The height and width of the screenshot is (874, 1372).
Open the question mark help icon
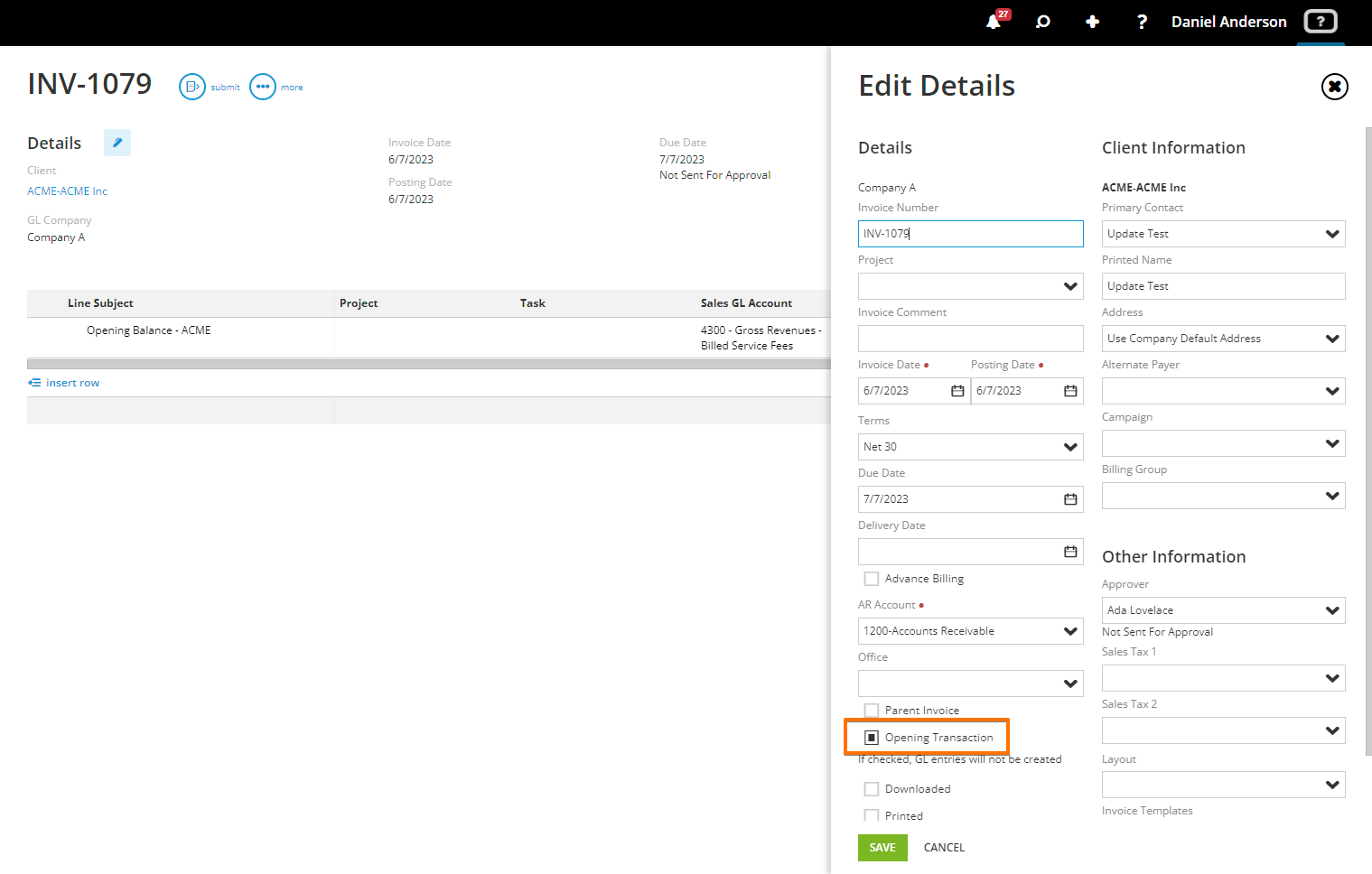(1142, 22)
